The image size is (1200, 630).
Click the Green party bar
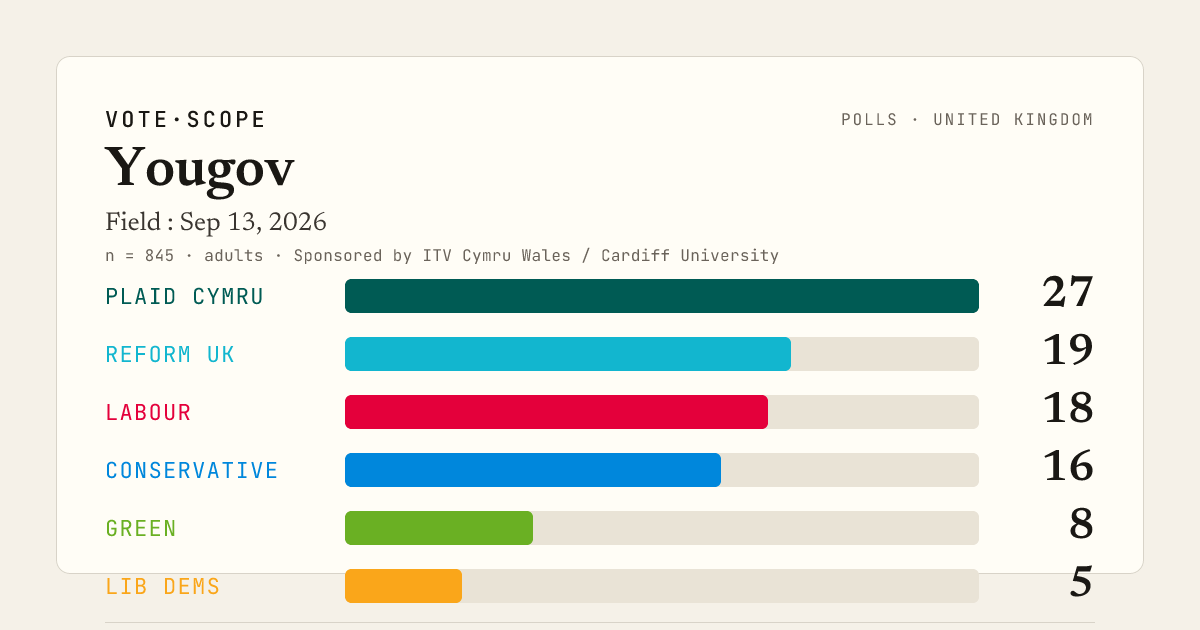click(439, 528)
